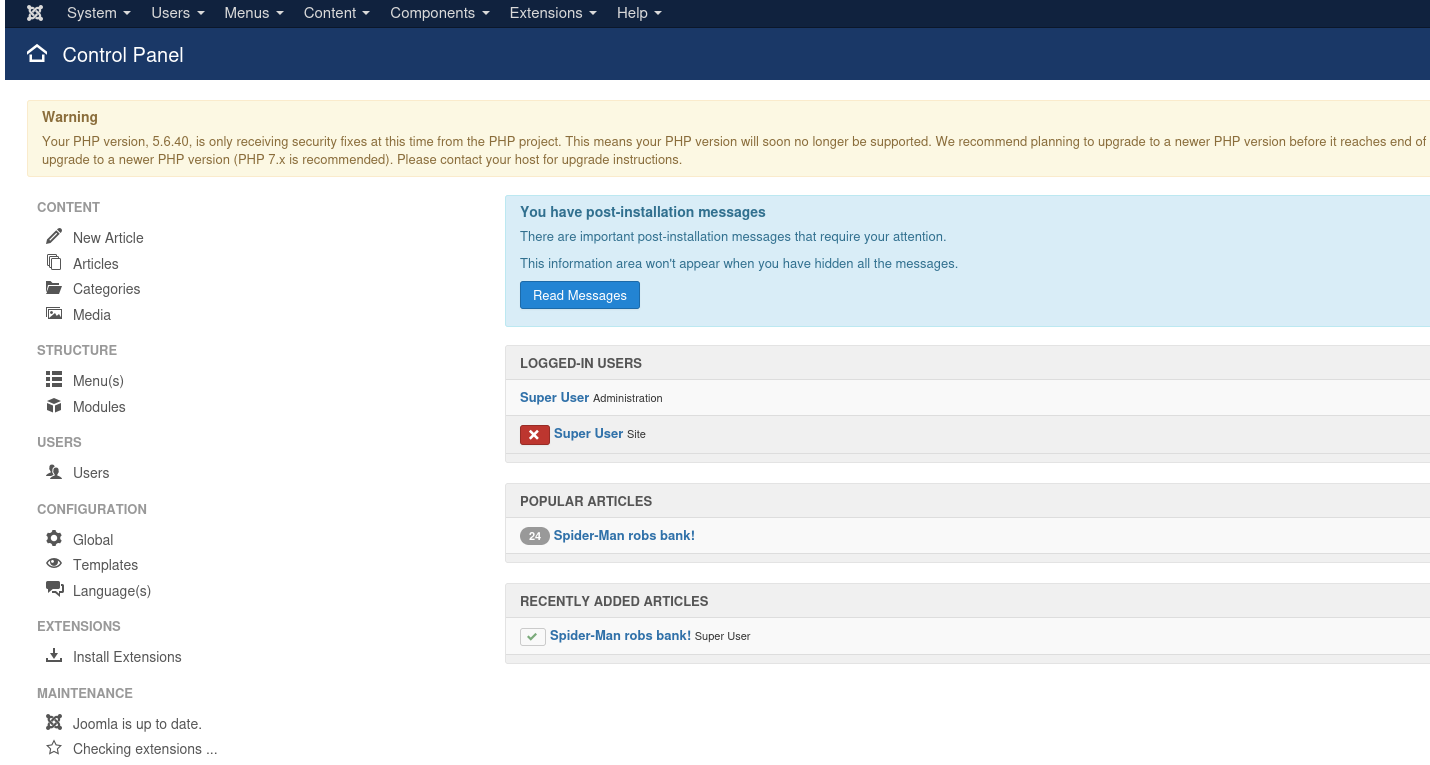Open the System dropdown menu

98,13
